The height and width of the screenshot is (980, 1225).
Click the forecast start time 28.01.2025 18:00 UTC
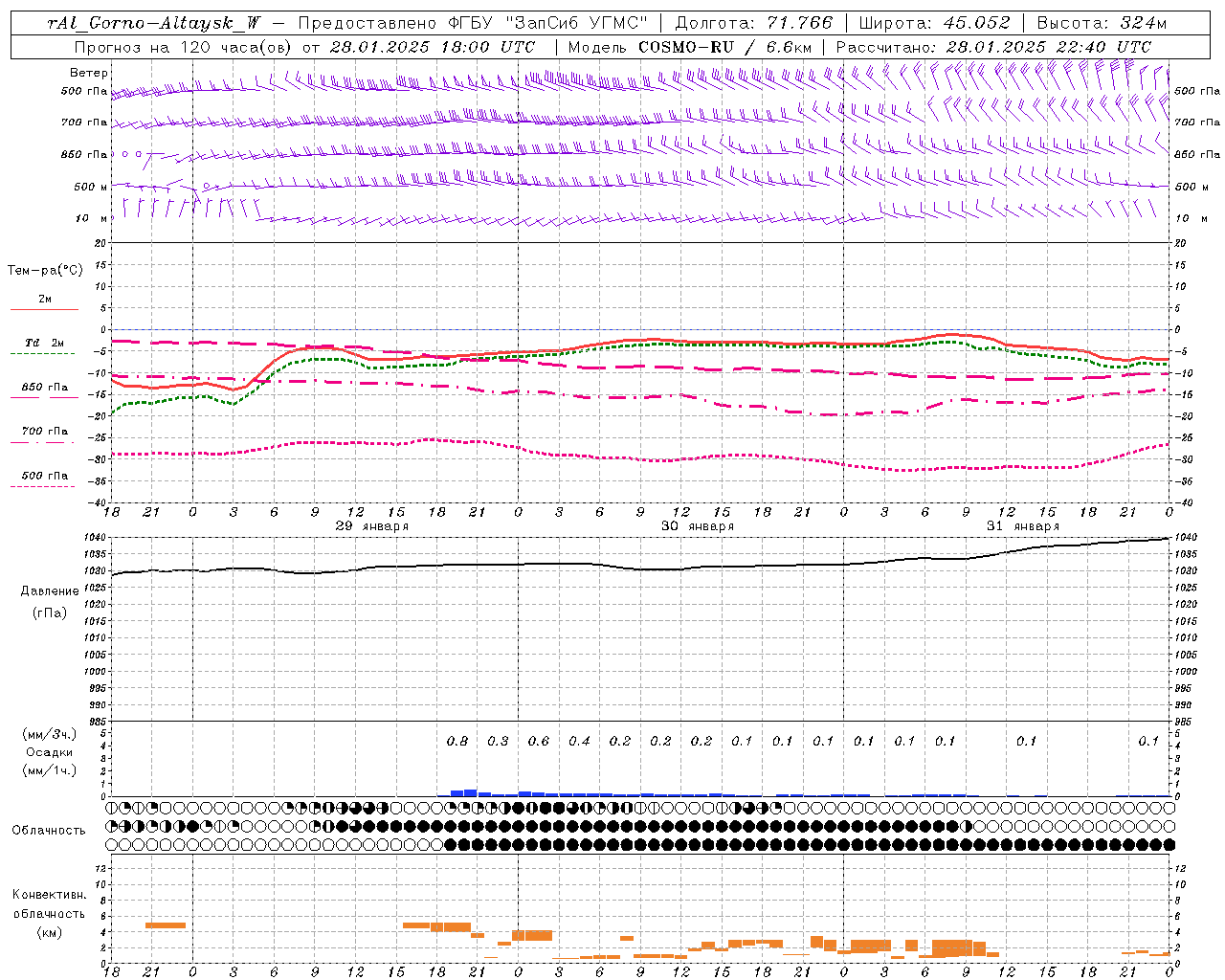click(432, 47)
